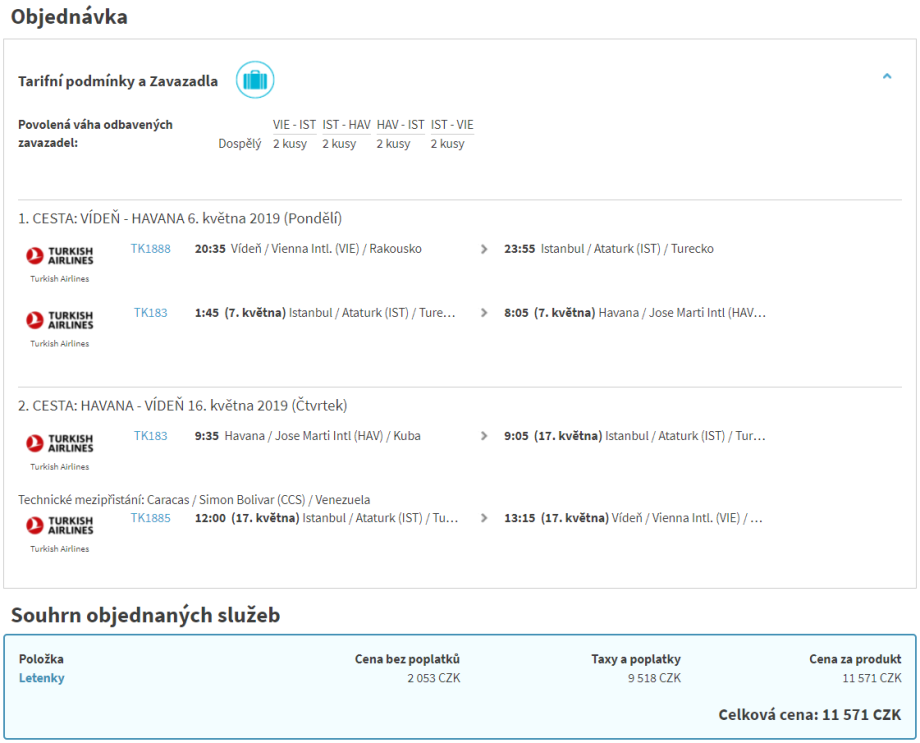Click the suitcase baggage icon
Screen dimensions: 920x743
tap(255, 80)
